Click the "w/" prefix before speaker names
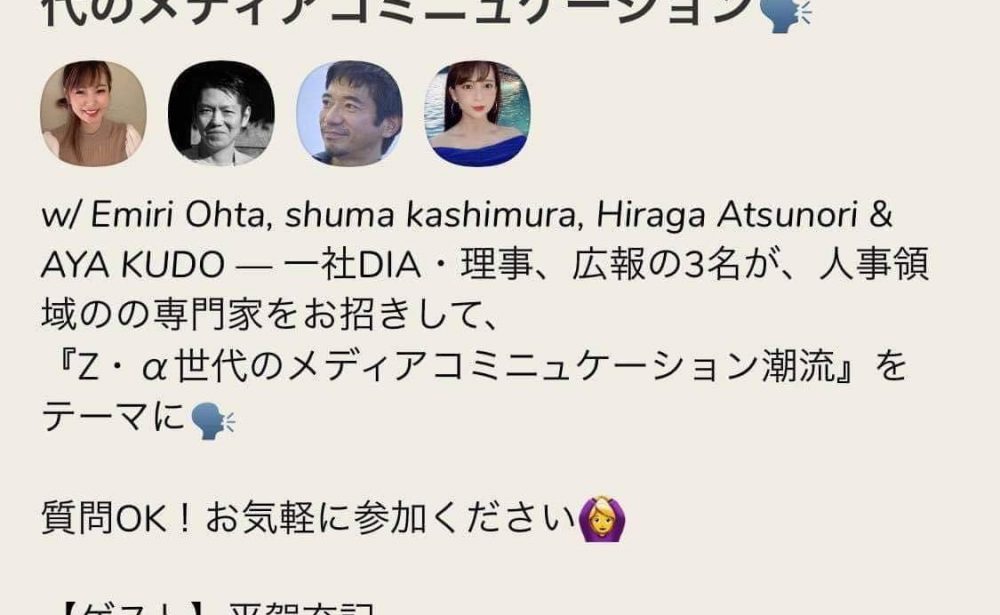Viewport: 1000px width, 615px height. coord(61,215)
